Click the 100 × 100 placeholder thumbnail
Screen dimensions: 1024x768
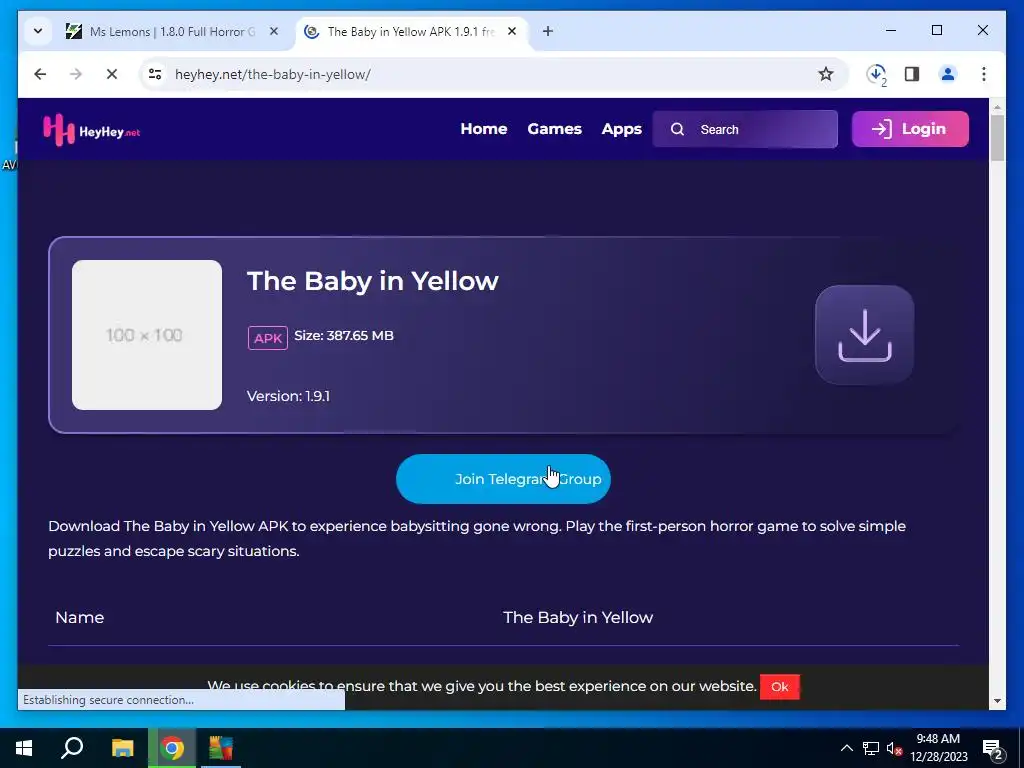(147, 335)
